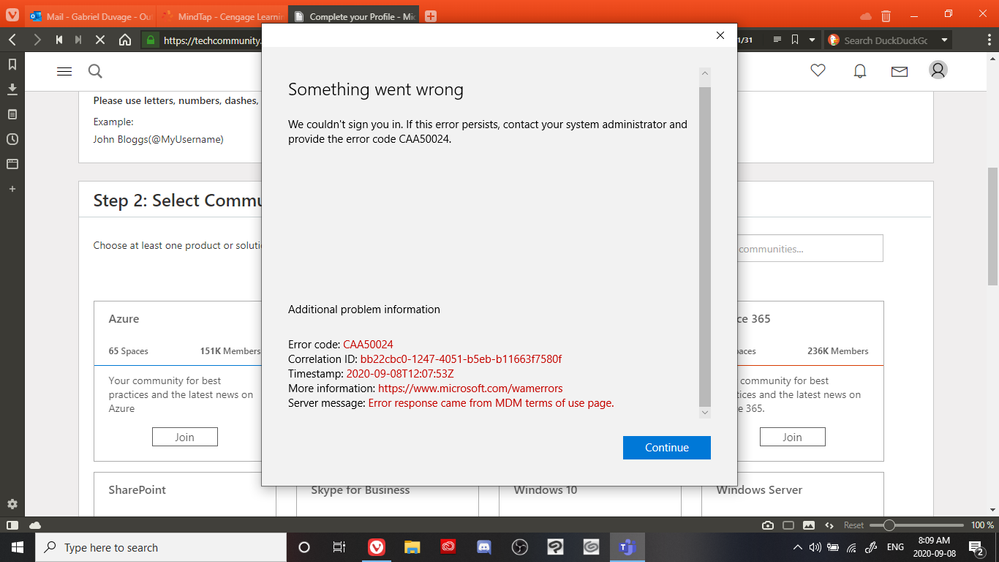Open the Bookmarks panel in sidebar
Image resolution: width=999 pixels, height=562 pixels.
(12, 64)
